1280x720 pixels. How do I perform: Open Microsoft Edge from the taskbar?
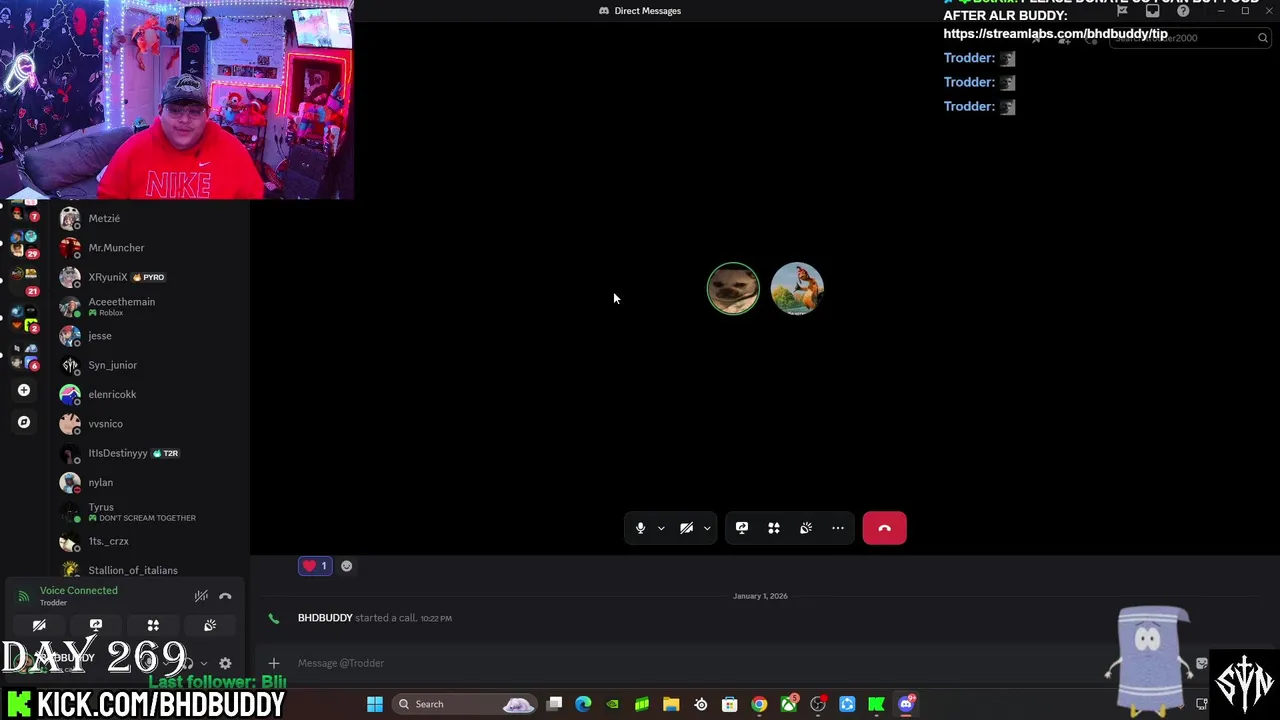pyautogui.click(x=583, y=704)
